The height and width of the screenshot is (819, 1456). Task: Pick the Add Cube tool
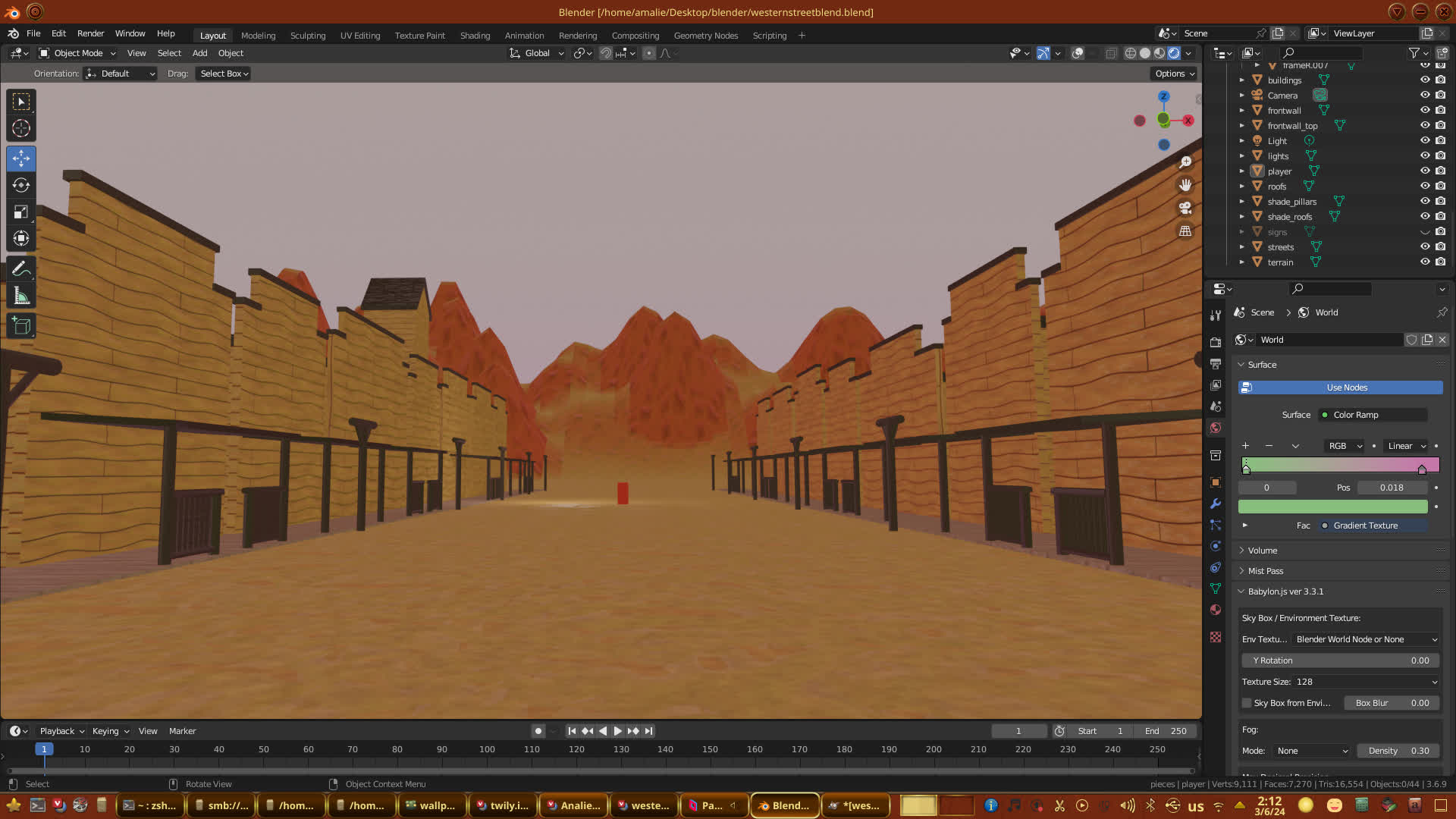coord(21,327)
